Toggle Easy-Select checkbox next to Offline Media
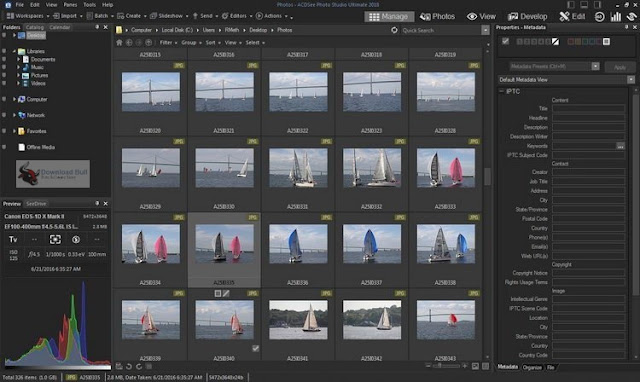 pyautogui.click(x=4, y=147)
